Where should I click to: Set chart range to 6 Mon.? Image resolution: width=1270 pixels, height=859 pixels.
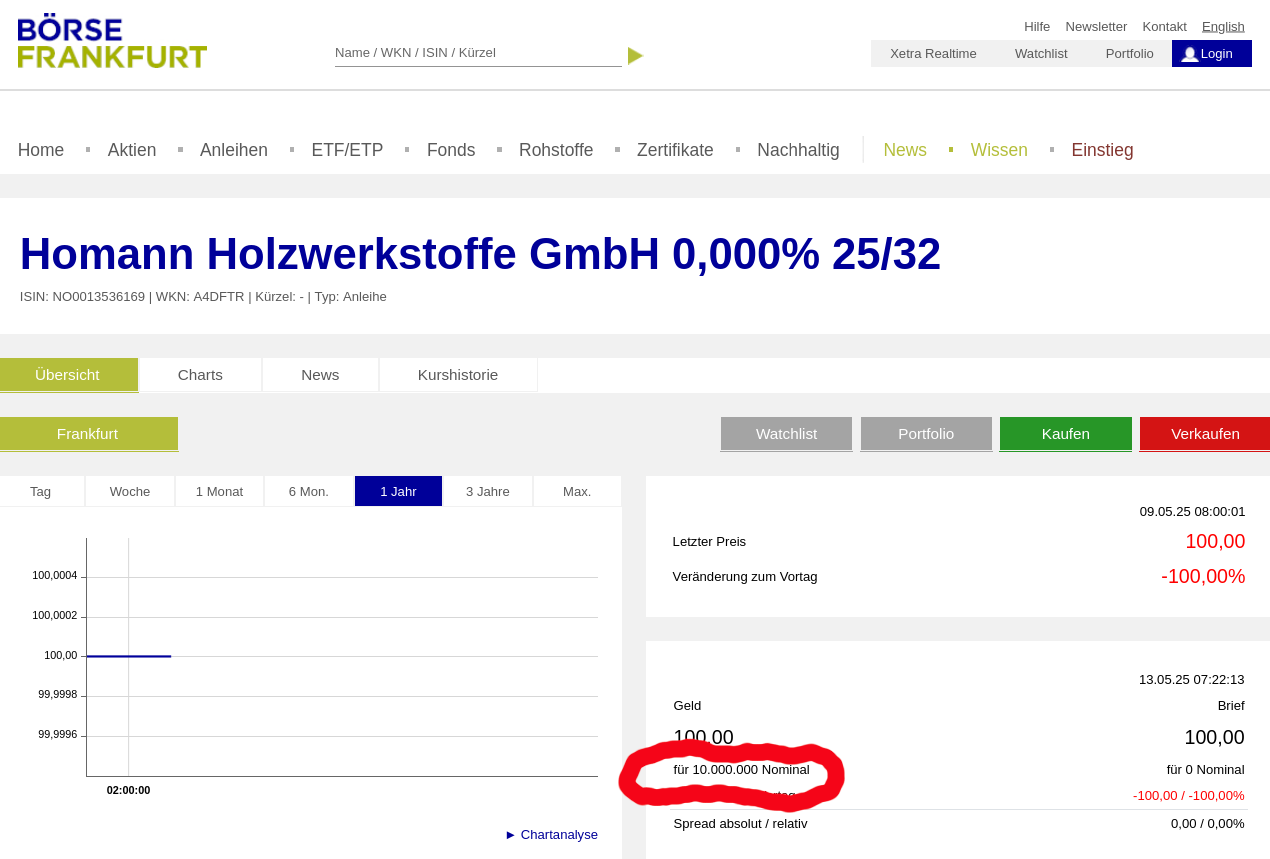pos(309,491)
